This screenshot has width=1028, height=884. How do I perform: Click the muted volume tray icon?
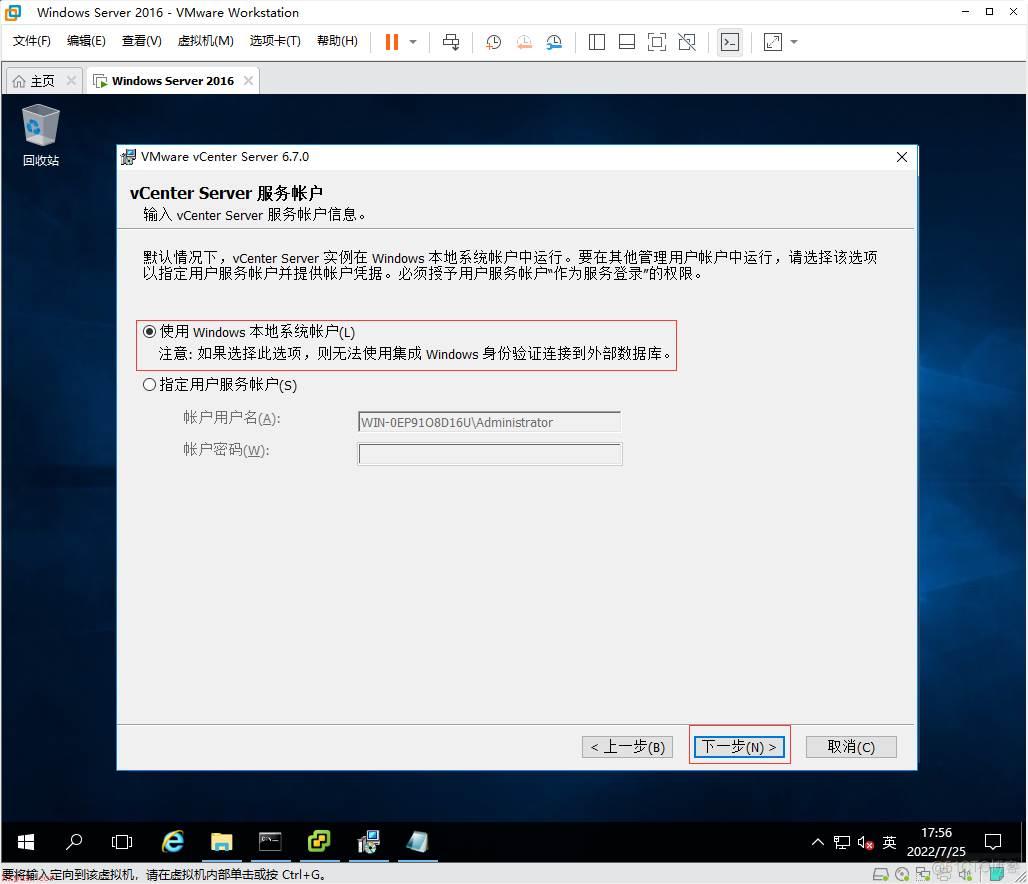pos(865,842)
